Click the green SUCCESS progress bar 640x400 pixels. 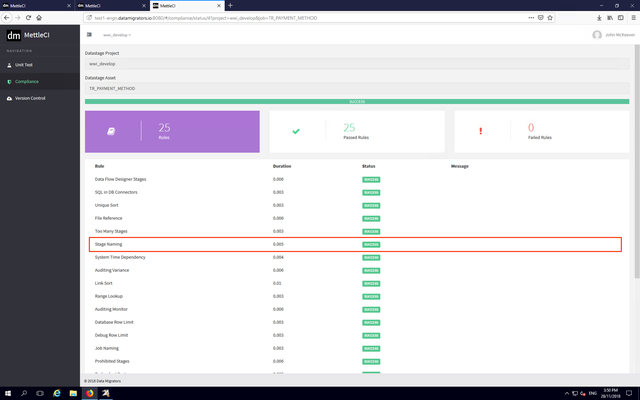coord(356,101)
